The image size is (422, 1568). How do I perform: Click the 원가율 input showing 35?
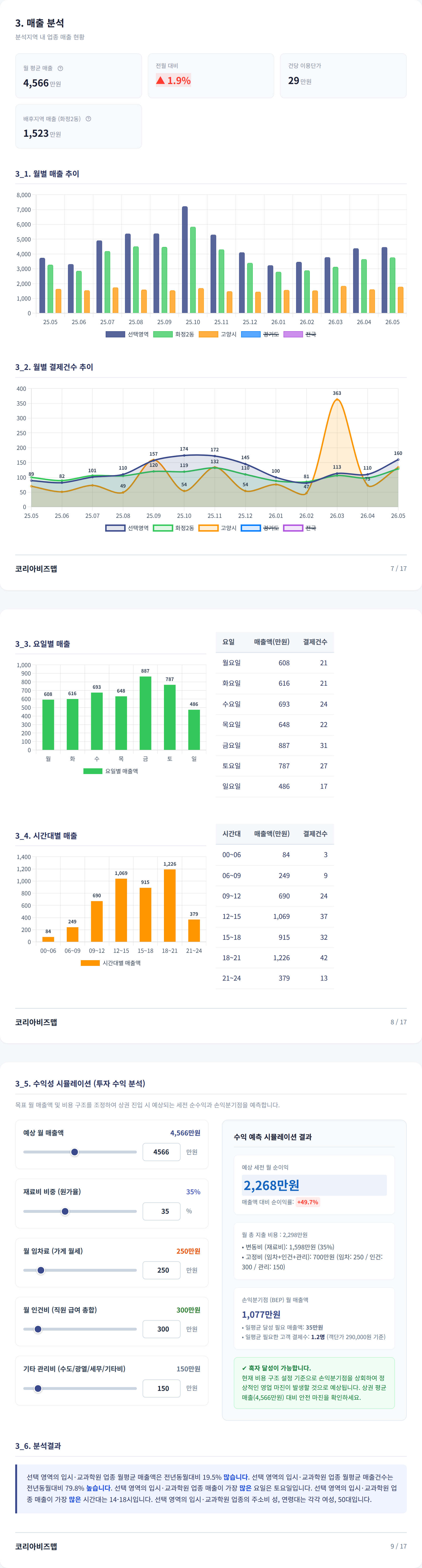click(161, 1211)
